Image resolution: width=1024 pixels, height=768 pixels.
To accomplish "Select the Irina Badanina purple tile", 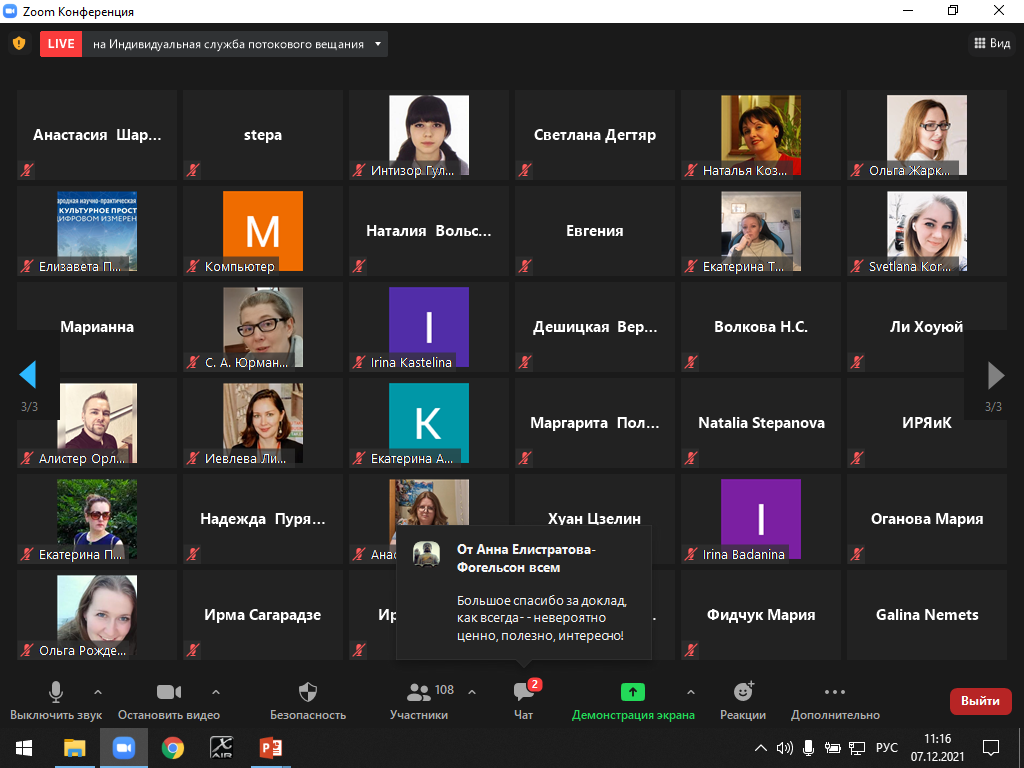I will (761, 519).
